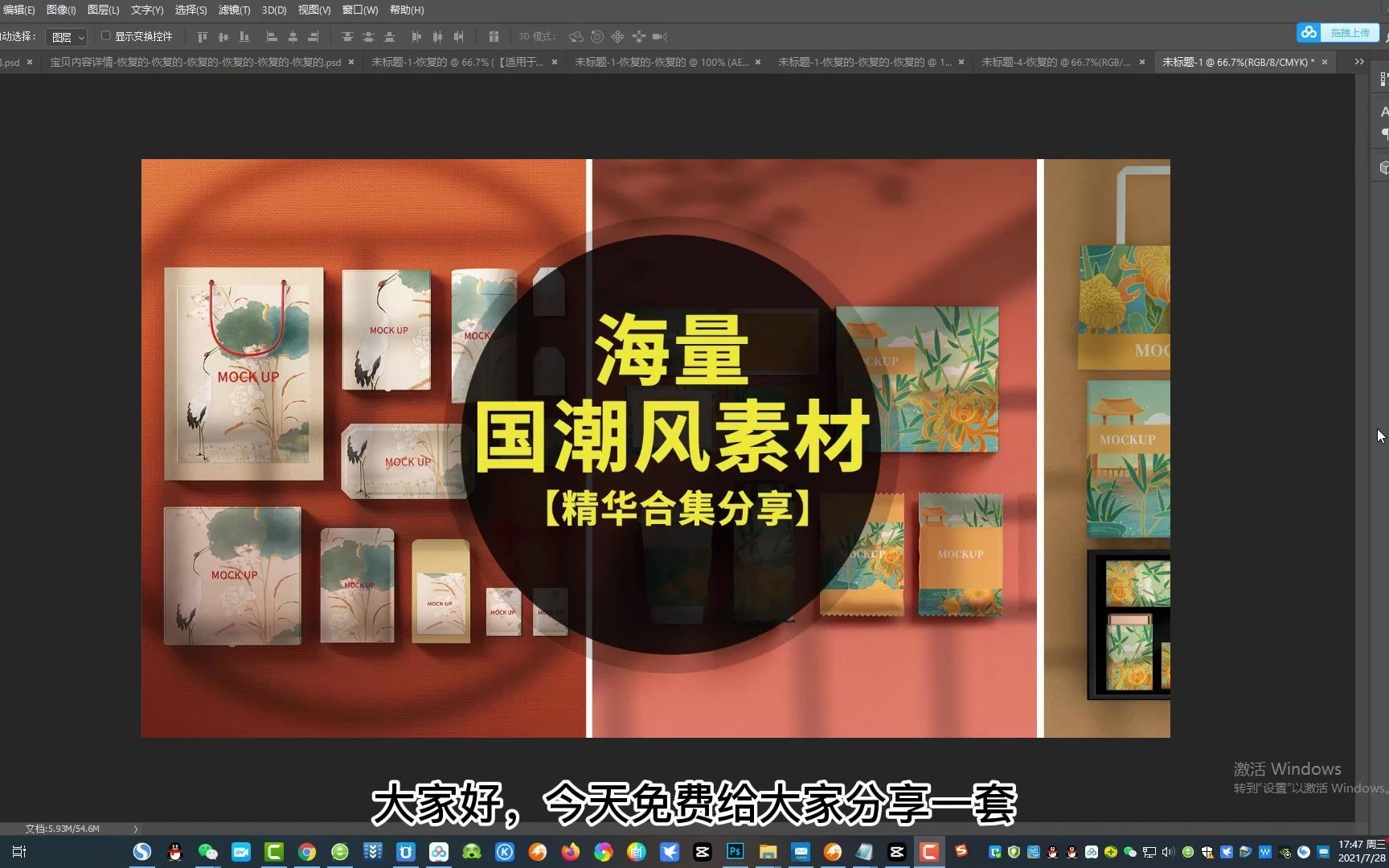Viewport: 1389px width, 868px height.
Task: Open Google Chrome from the taskbar
Action: [x=306, y=852]
